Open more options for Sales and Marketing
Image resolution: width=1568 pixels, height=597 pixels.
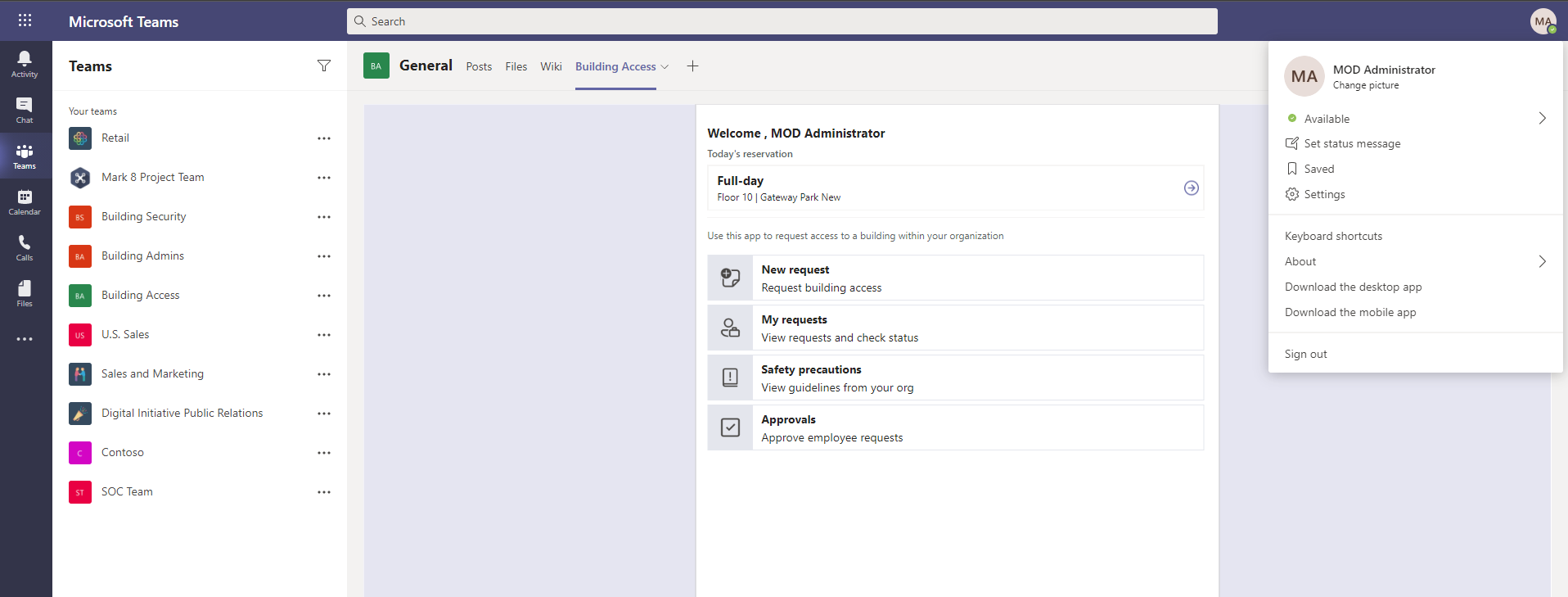324,374
